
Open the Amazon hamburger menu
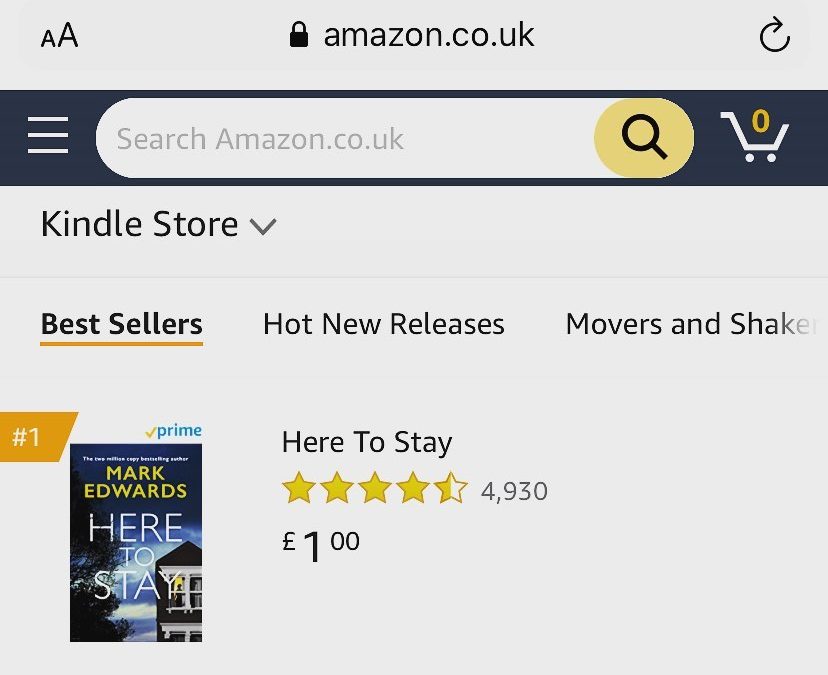click(x=46, y=137)
